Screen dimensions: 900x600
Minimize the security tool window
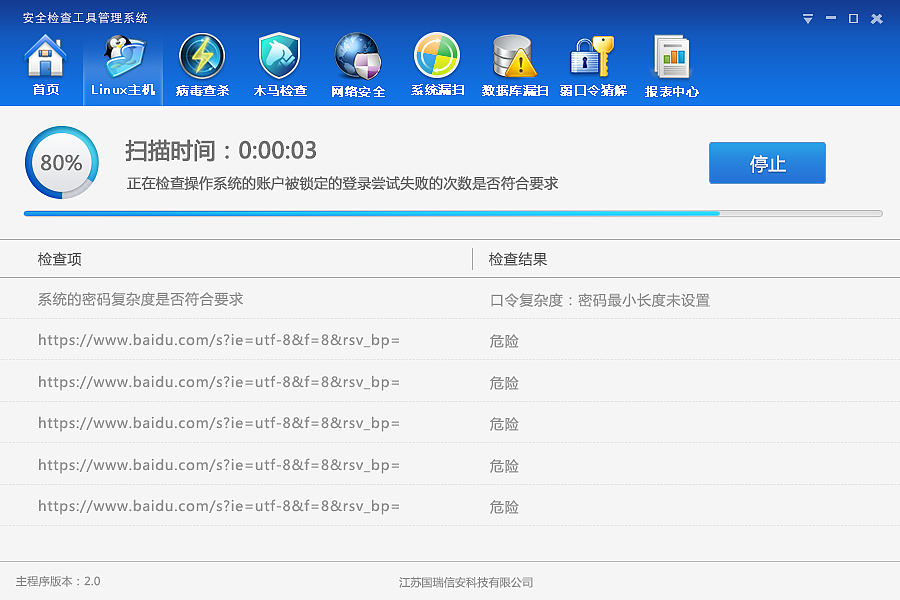tap(831, 18)
